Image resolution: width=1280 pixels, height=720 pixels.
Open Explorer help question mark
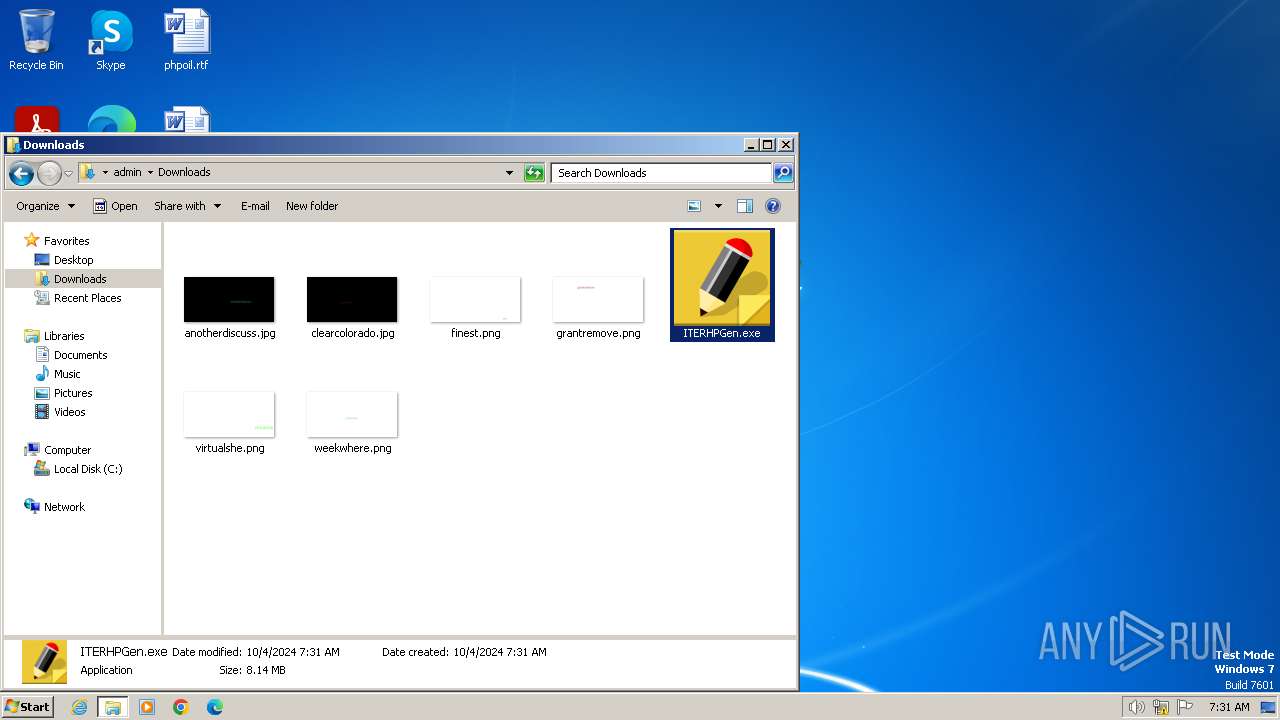click(x=773, y=206)
